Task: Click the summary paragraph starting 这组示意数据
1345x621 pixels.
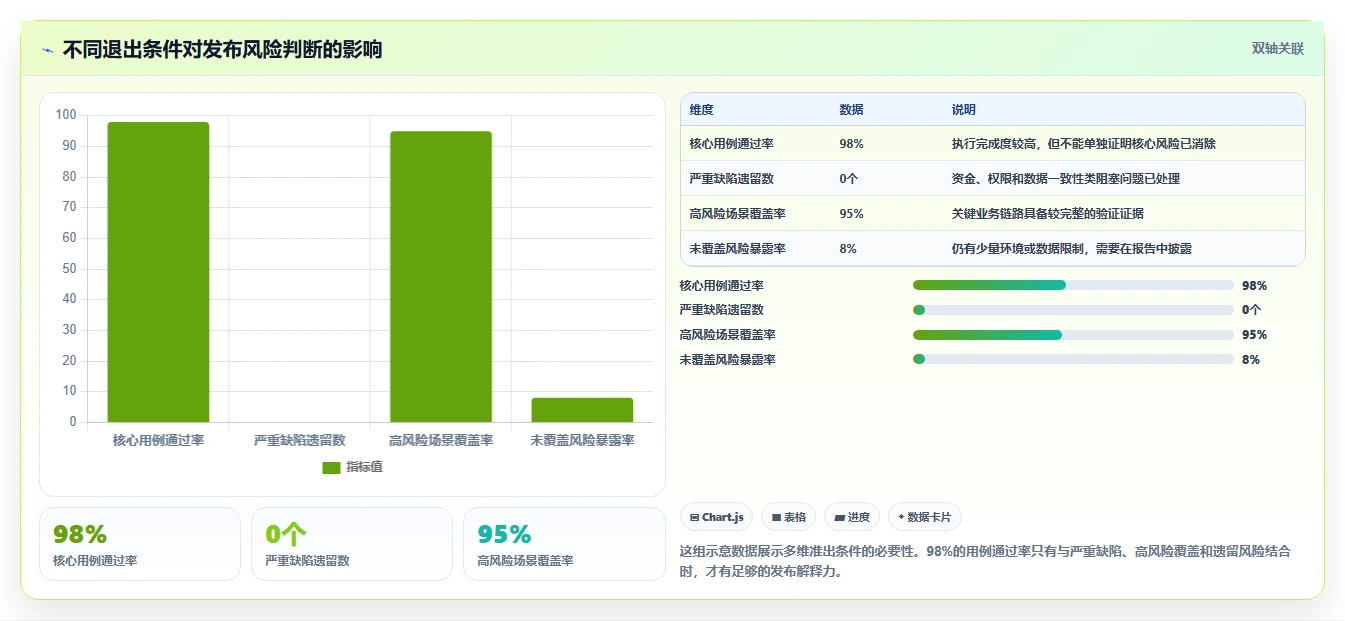Action: pyautogui.click(x=985, y=561)
